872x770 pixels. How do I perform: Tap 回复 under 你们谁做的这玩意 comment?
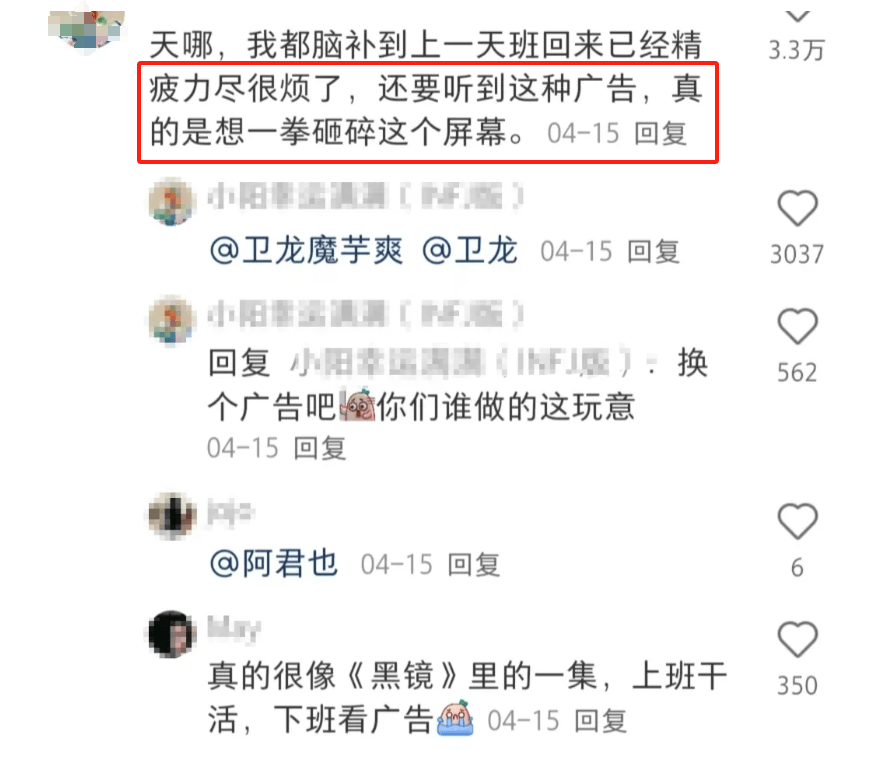[320, 448]
